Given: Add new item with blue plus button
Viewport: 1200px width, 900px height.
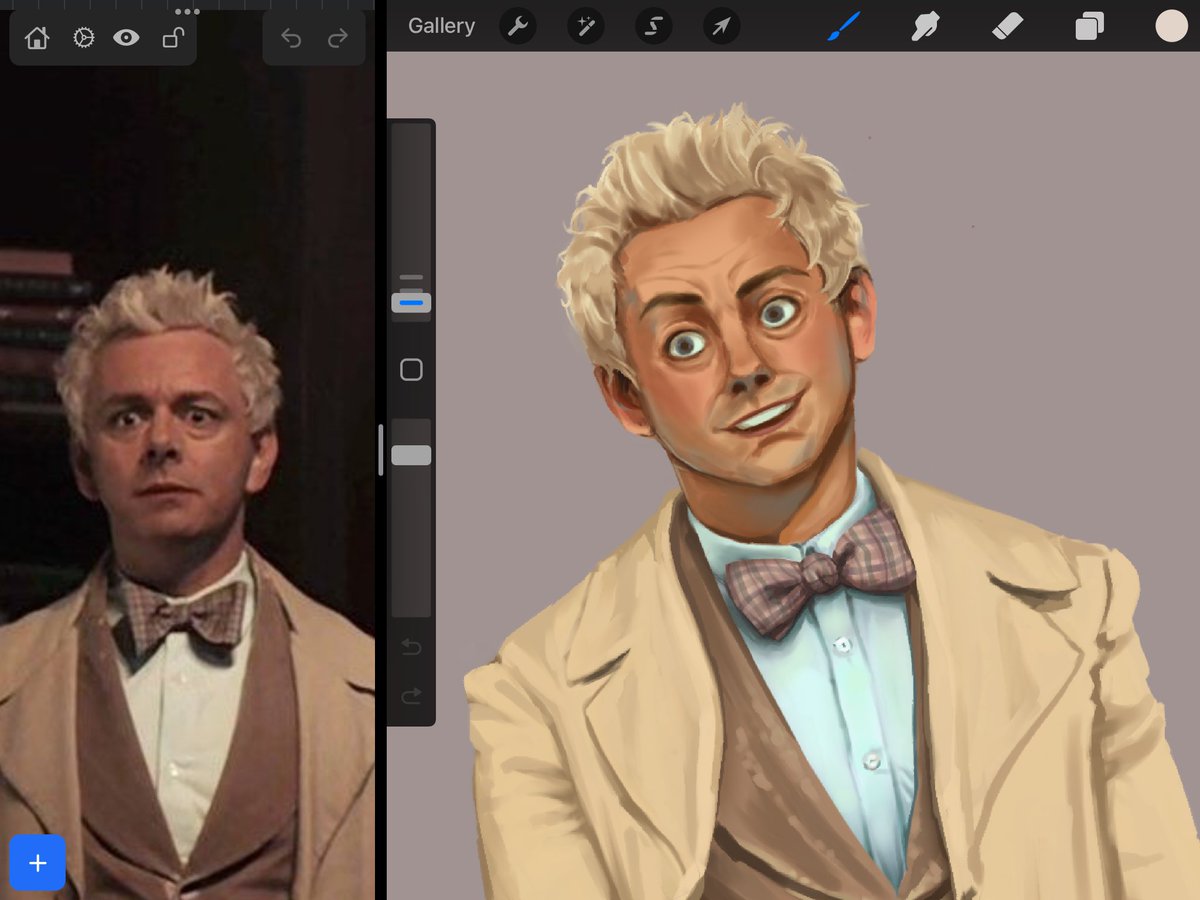Looking at the screenshot, I should point(37,862).
